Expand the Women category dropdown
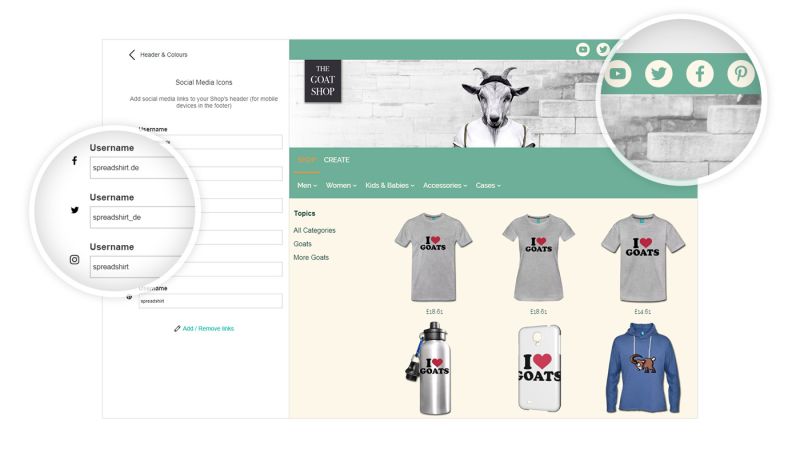800x457 pixels. tap(341, 185)
